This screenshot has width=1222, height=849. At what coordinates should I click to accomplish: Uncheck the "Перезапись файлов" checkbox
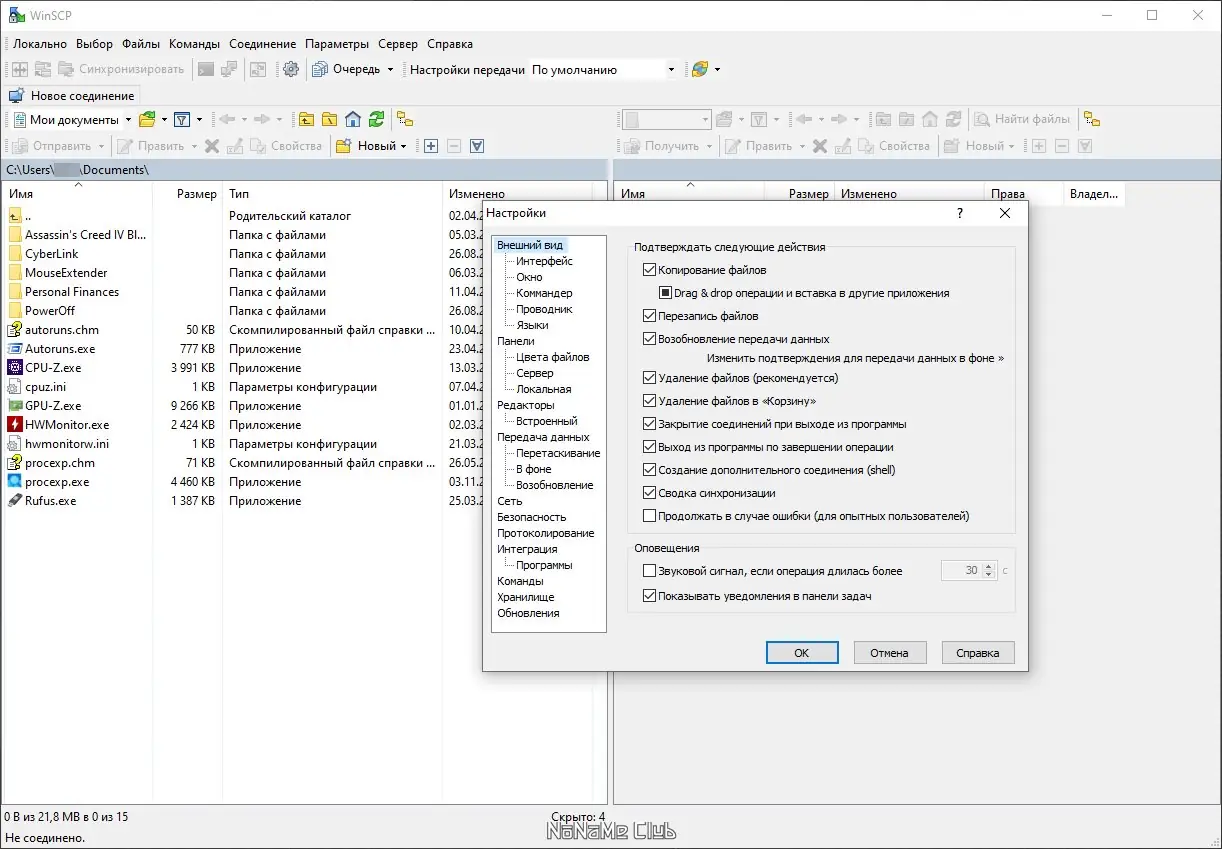pyautogui.click(x=650, y=316)
